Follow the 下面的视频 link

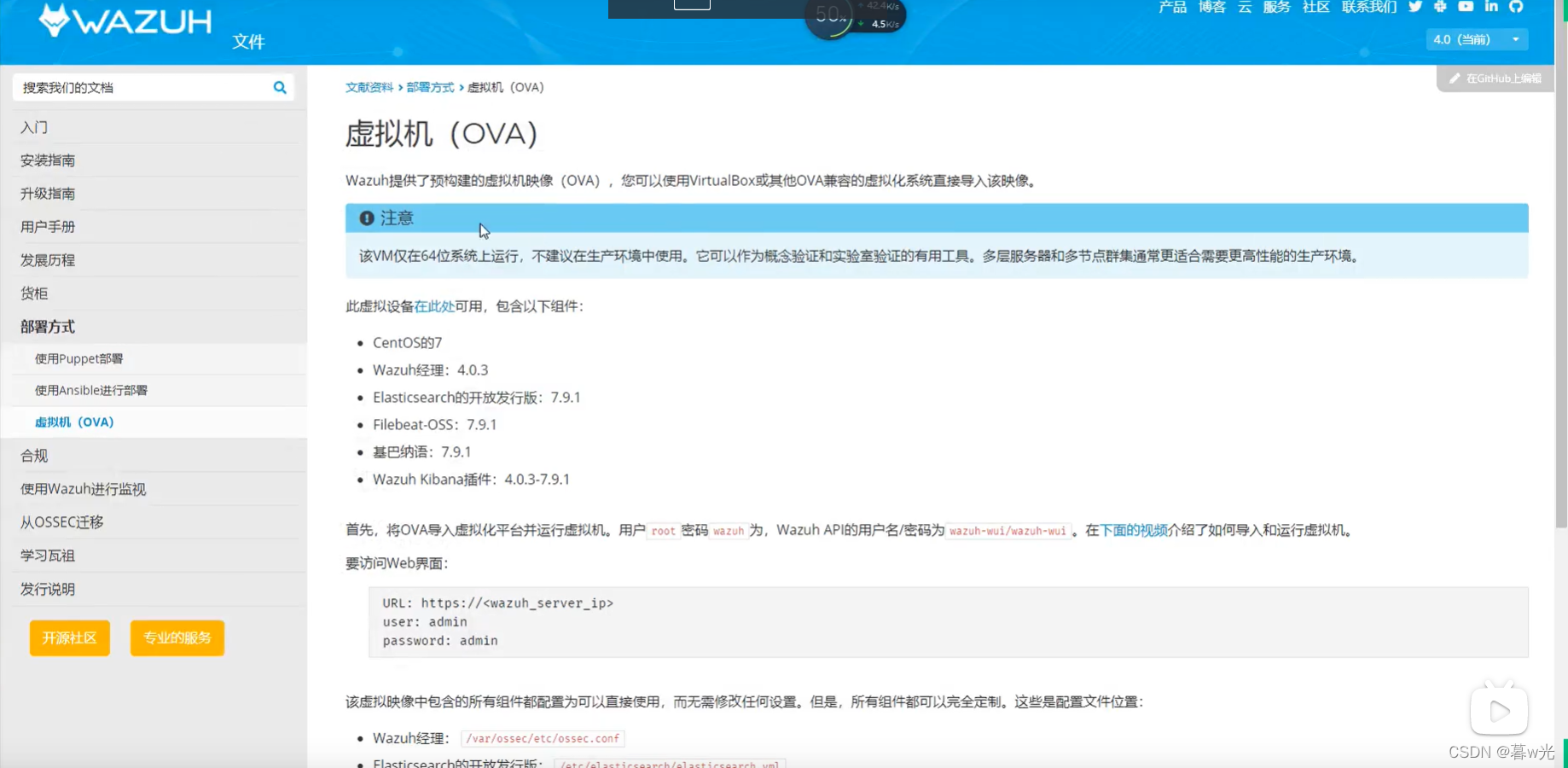[1134, 530]
